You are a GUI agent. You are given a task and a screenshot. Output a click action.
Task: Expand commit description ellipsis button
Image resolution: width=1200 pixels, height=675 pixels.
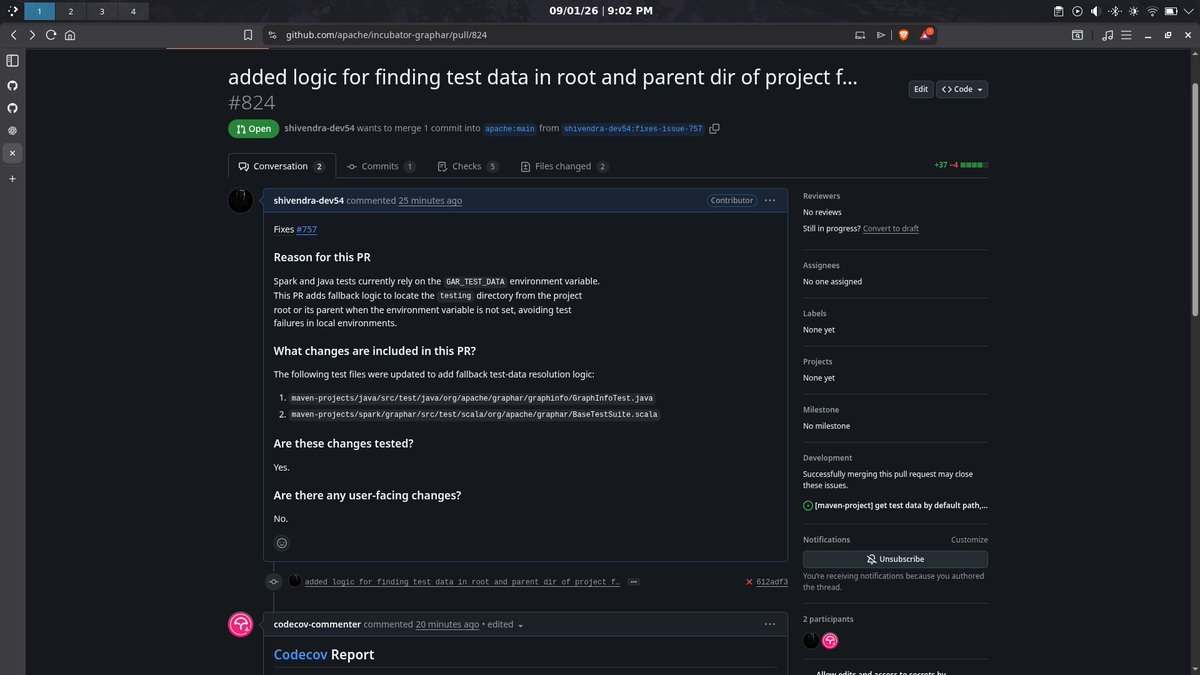tap(634, 581)
